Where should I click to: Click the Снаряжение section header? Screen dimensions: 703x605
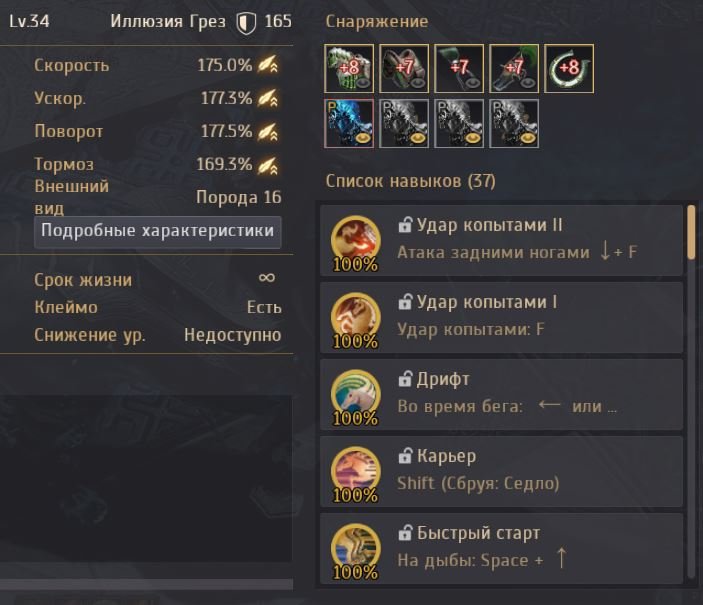pyautogui.click(x=377, y=22)
